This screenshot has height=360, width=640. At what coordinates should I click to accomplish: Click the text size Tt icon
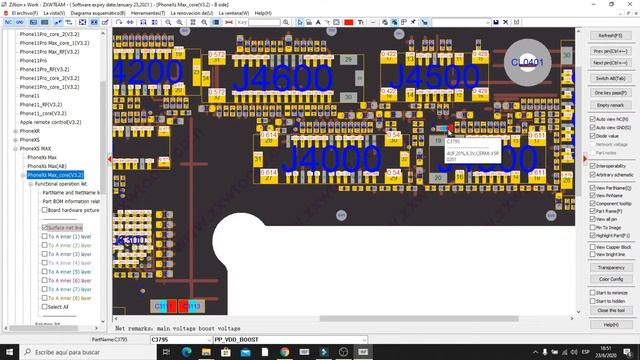[361, 22]
